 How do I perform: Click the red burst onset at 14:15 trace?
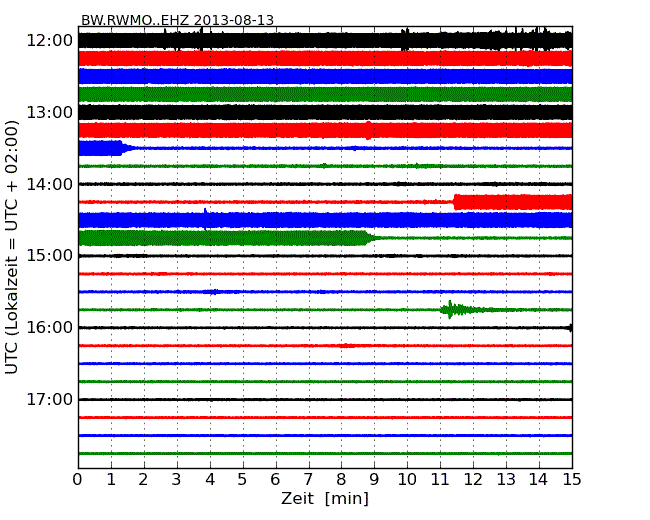click(x=456, y=202)
